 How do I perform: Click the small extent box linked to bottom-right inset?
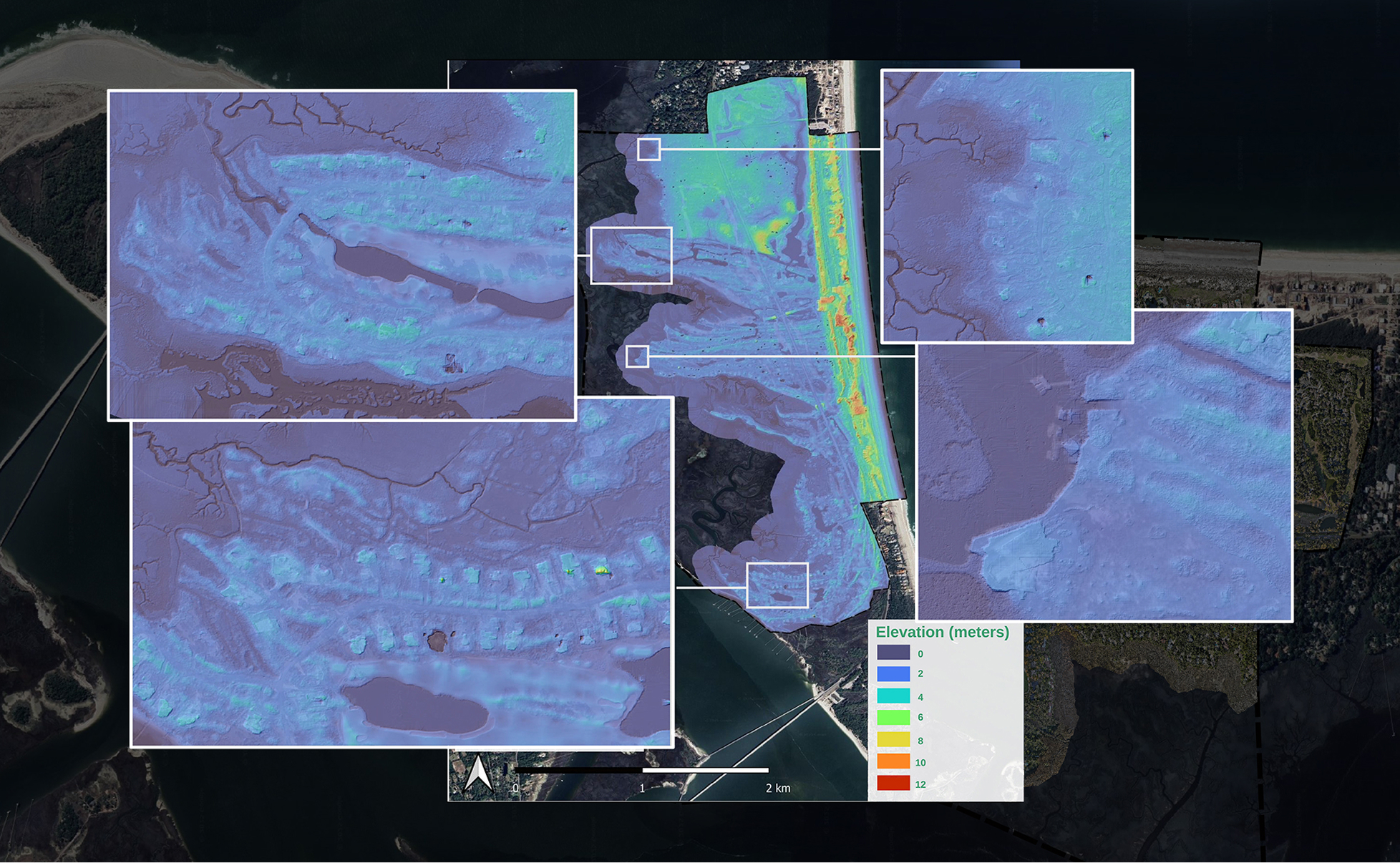point(637,356)
